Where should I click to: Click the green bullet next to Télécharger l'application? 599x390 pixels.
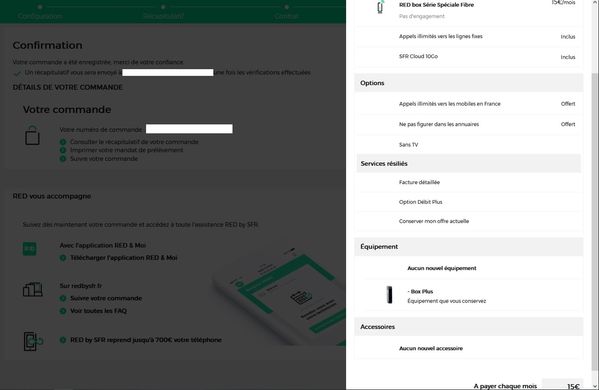[x=63, y=258]
